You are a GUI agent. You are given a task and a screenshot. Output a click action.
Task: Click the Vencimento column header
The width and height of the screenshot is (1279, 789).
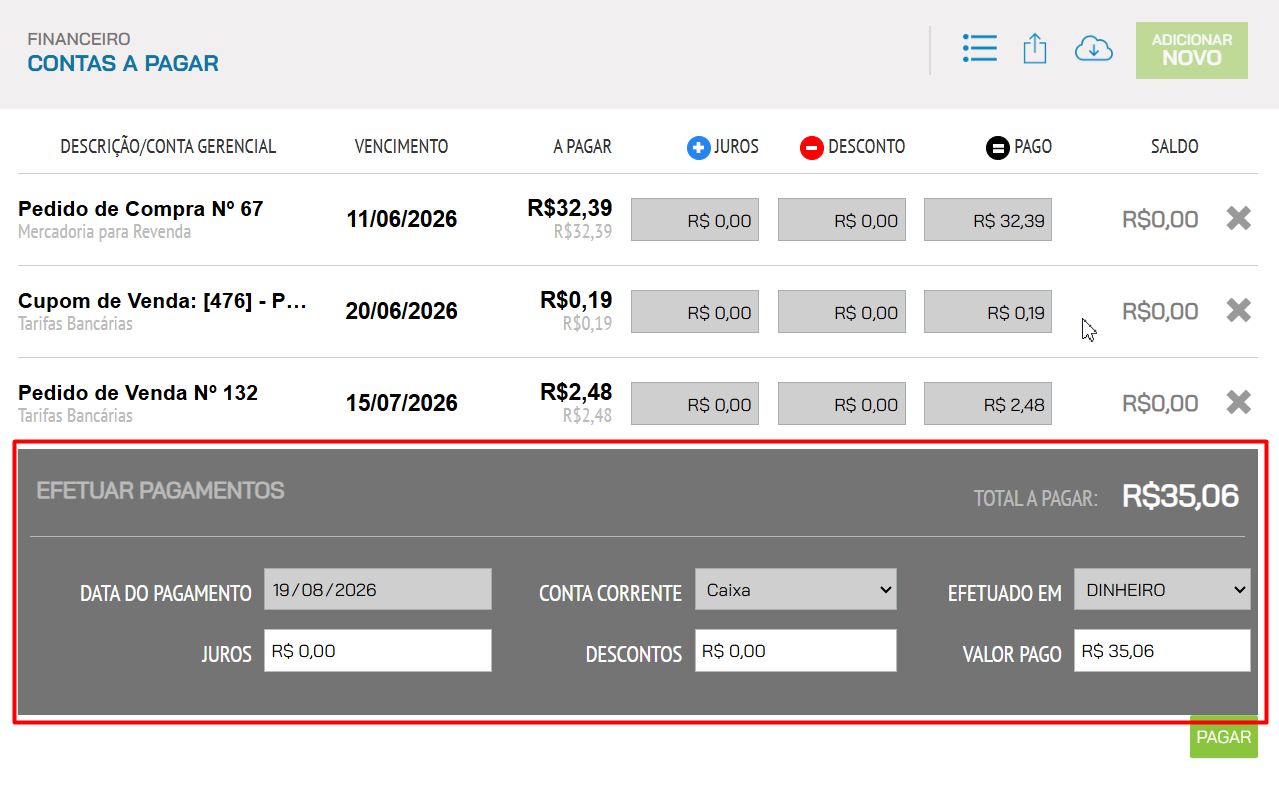point(402,147)
